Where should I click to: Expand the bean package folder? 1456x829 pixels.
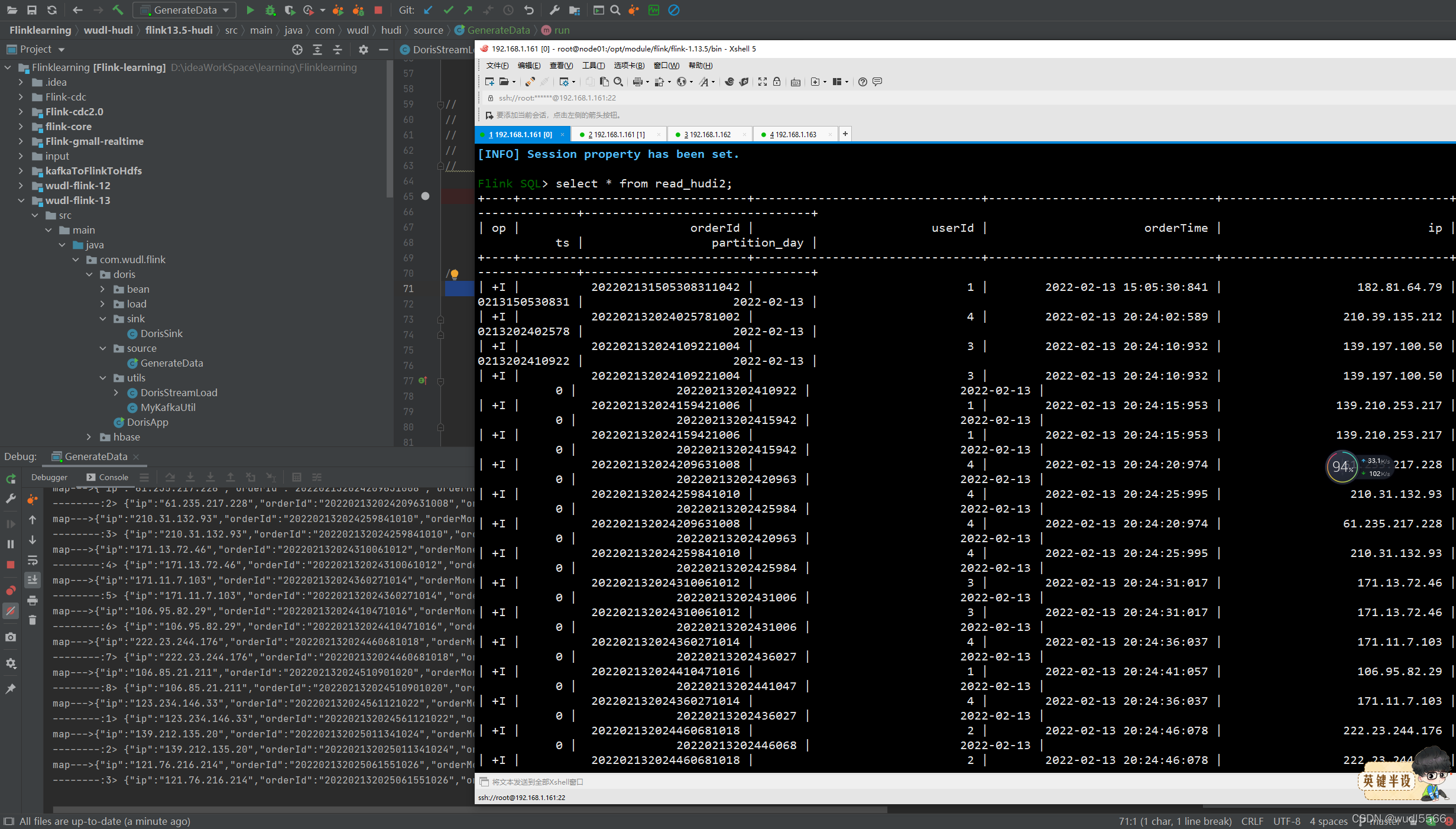tap(103, 289)
